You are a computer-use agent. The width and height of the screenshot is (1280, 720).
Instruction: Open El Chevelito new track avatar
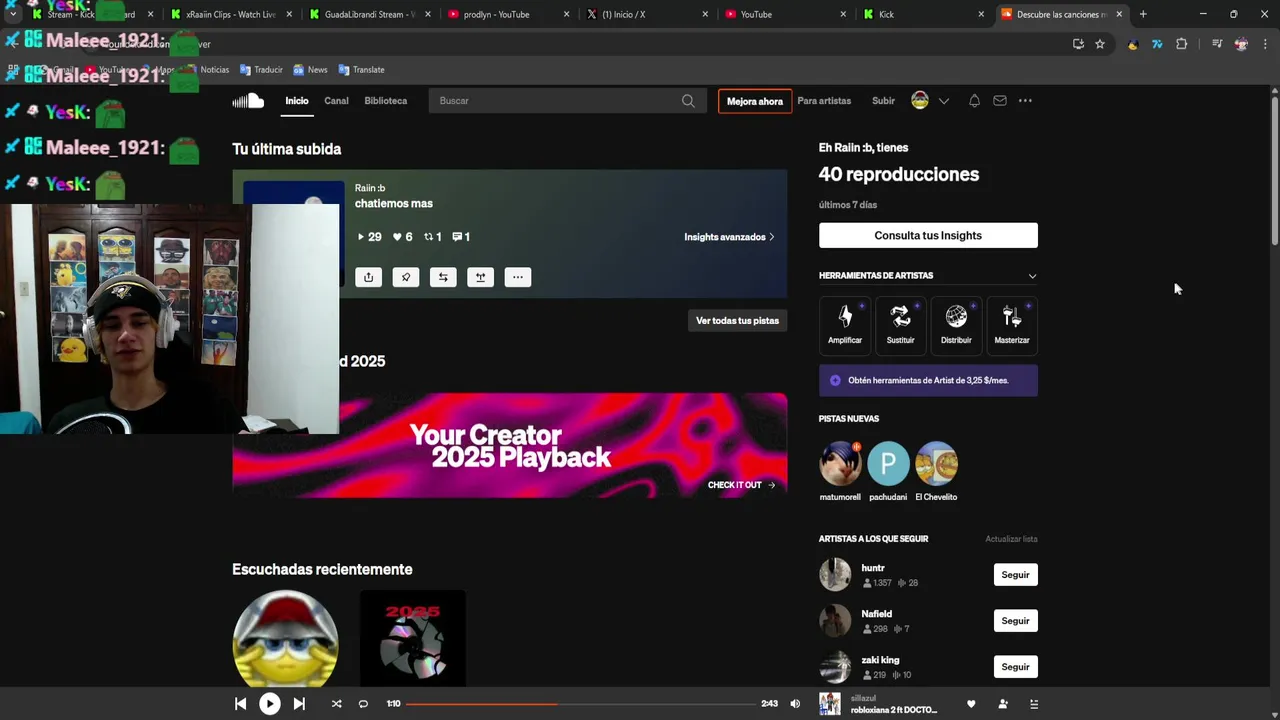point(937,464)
